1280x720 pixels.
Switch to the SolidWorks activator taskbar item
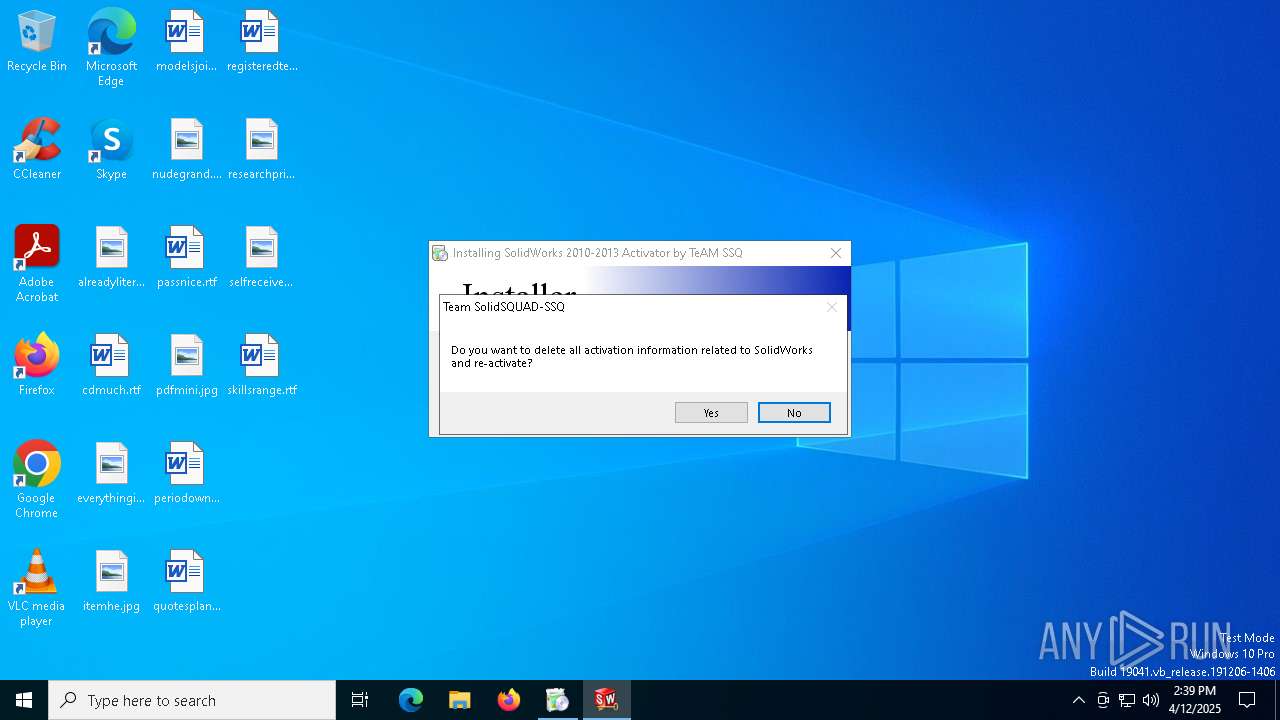[x=606, y=700]
